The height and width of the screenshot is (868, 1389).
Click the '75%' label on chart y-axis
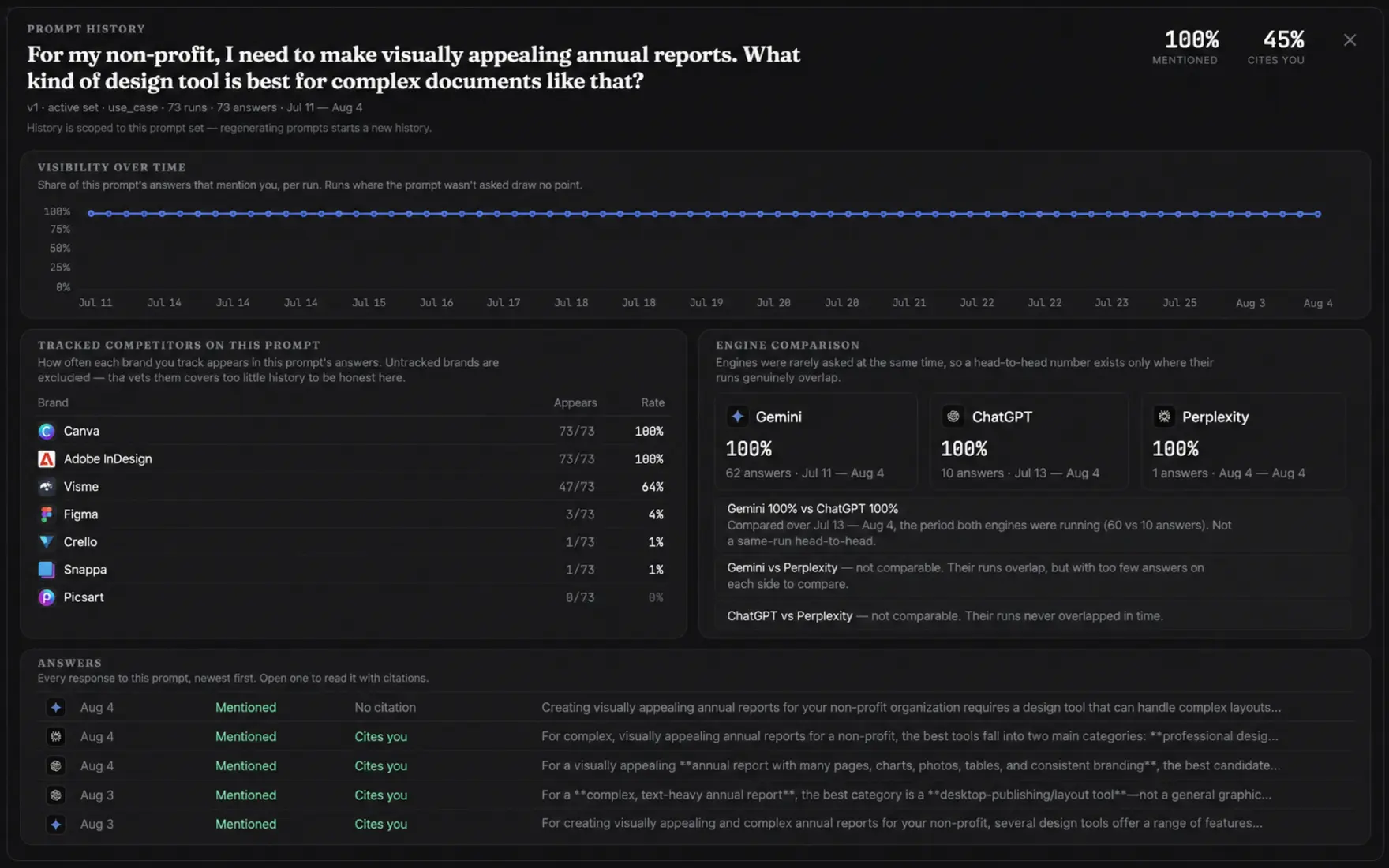pos(60,229)
